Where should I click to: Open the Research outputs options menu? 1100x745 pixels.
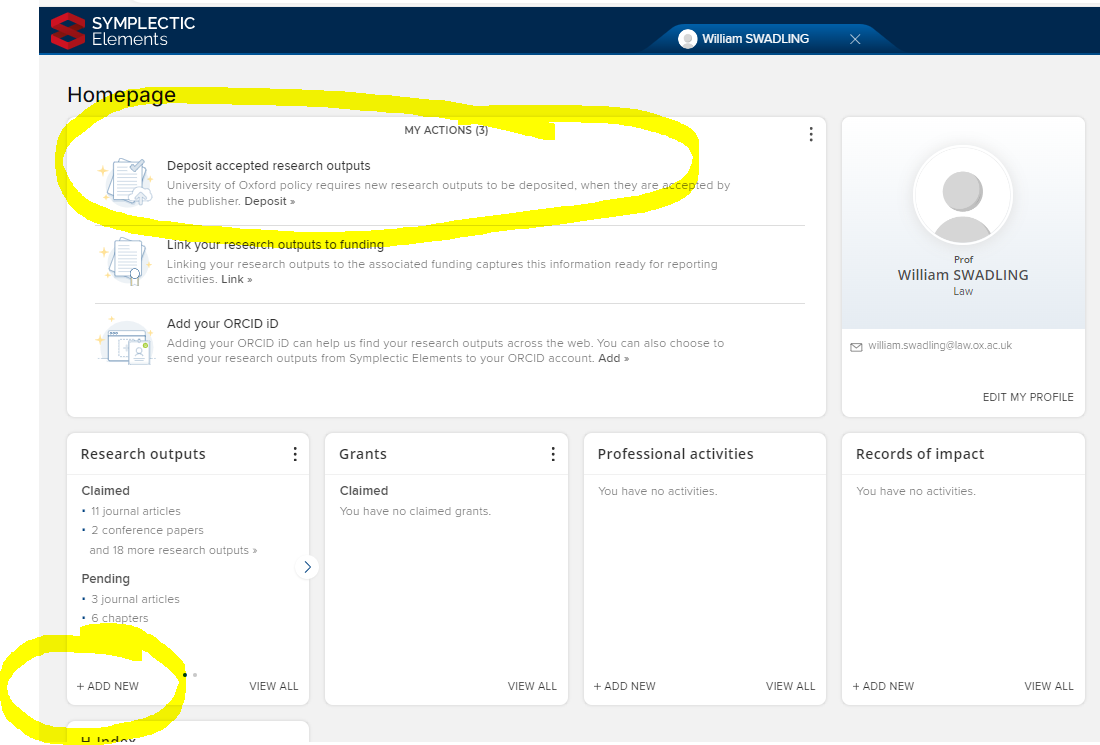point(294,454)
